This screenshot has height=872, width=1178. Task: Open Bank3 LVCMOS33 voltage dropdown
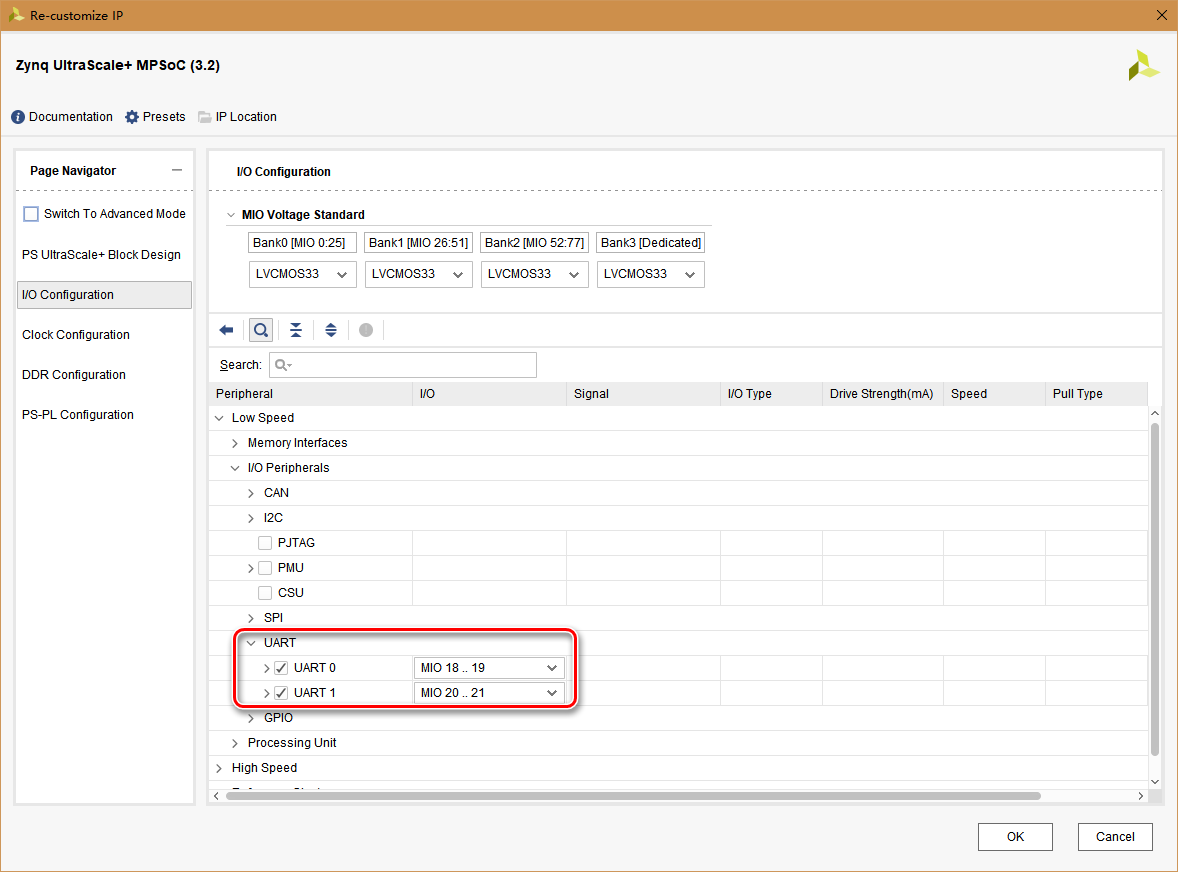coord(651,274)
